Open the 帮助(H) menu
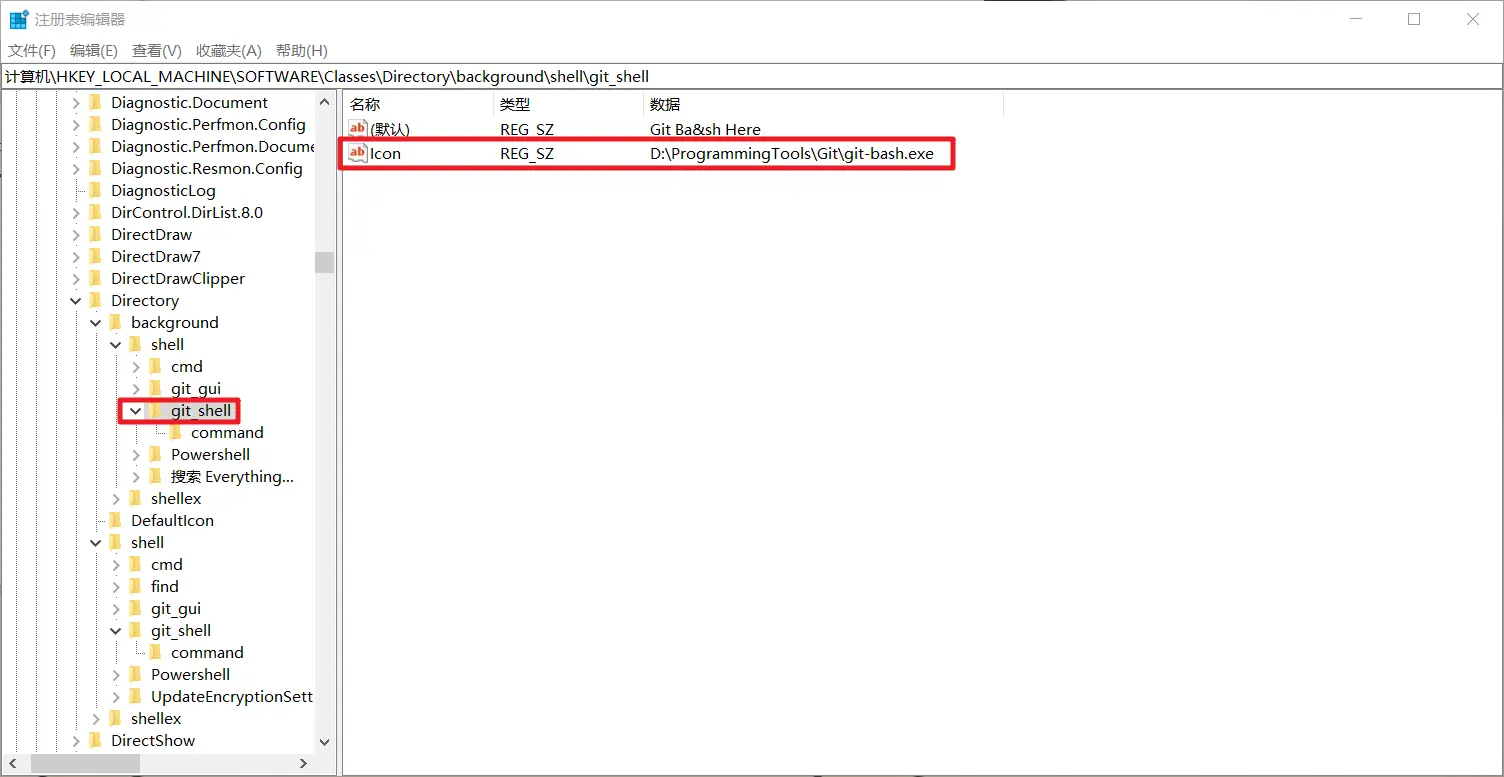The height and width of the screenshot is (777, 1504). coord(301,50)
